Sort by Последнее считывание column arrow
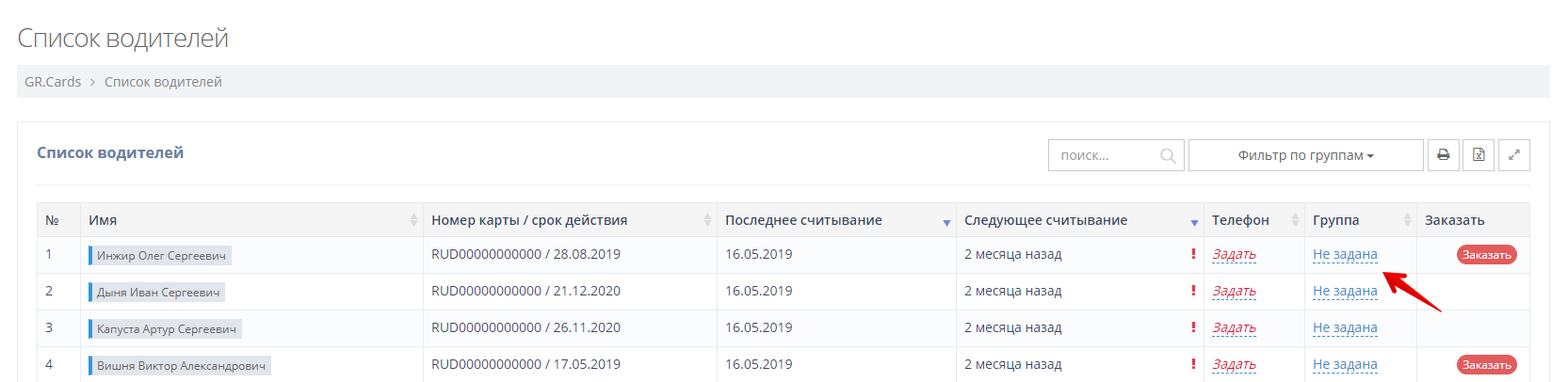 [946, 222]
